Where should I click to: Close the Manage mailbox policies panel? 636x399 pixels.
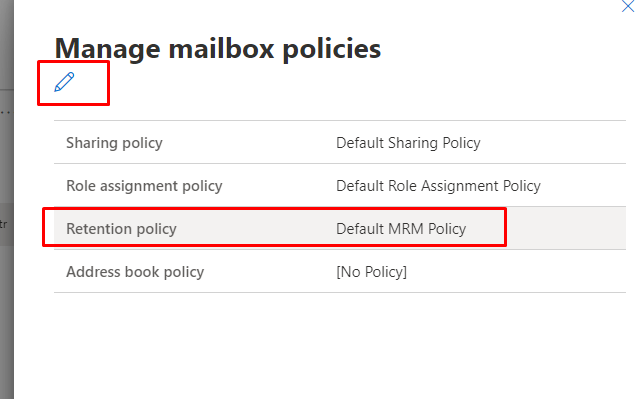(628, 6)
